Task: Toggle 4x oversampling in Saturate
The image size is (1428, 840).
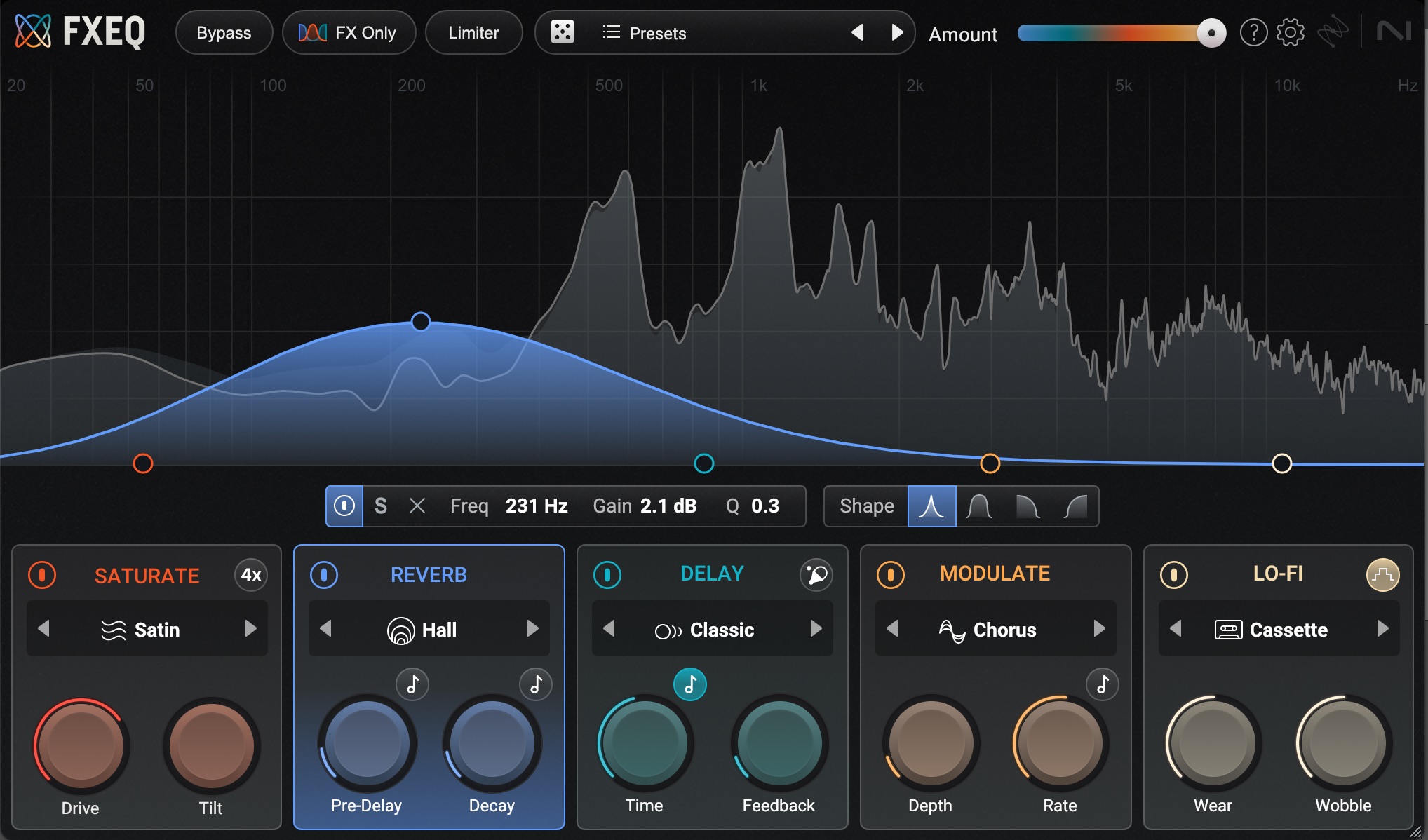Action: pos(251,575)
